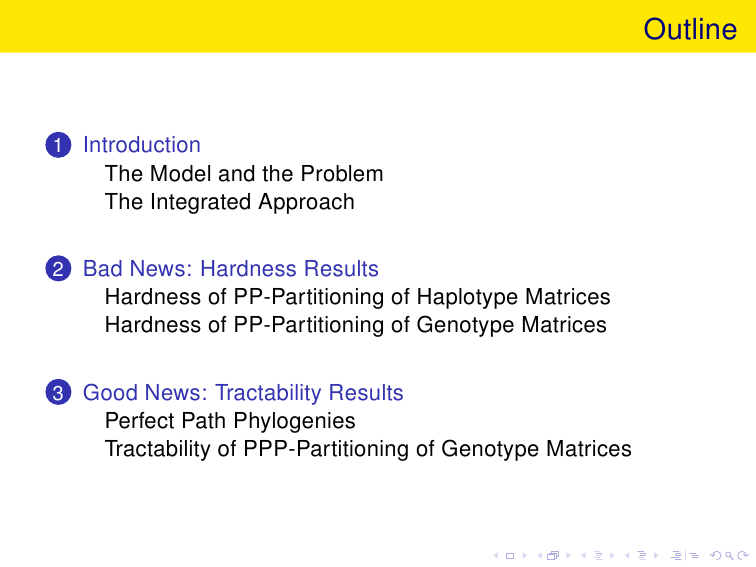Select Hardness of PP-Partitioning of Haplotype Matrices
Screen dimensions: 756x567
(x=357, y=297)
